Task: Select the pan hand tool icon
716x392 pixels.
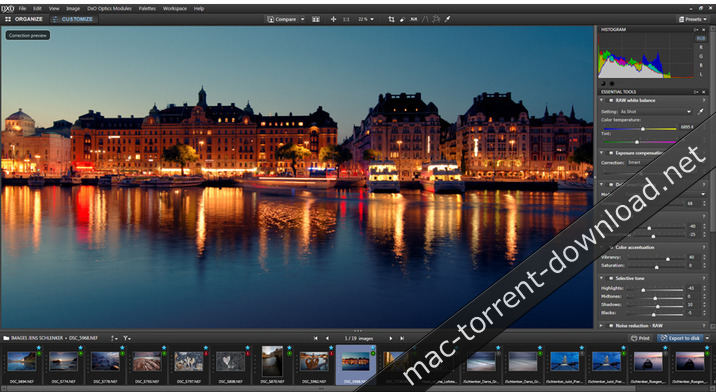Action: pos(333,19)
